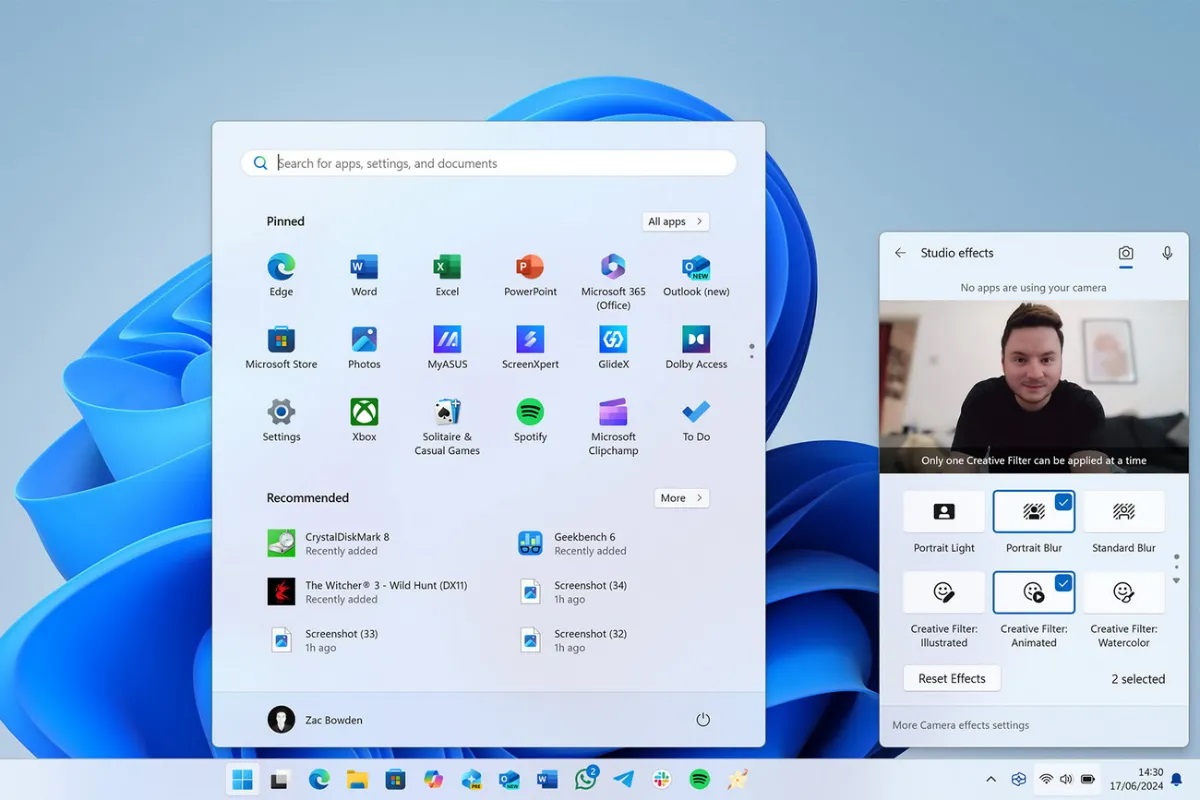Viewport: 1200px width, 800px height.
Task: Open WhatsApp from the taskbar
Action: tap(586, 779)
